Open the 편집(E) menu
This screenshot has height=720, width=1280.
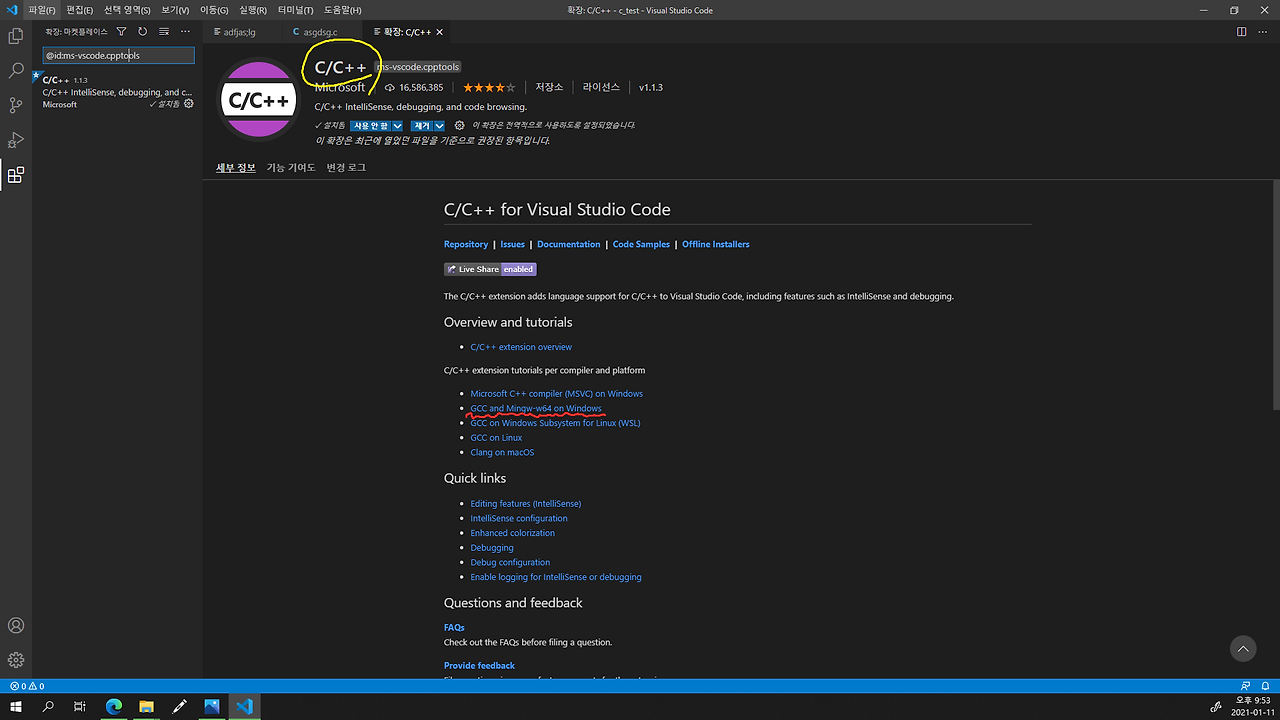pyautogui.click(x=80, y=10)
